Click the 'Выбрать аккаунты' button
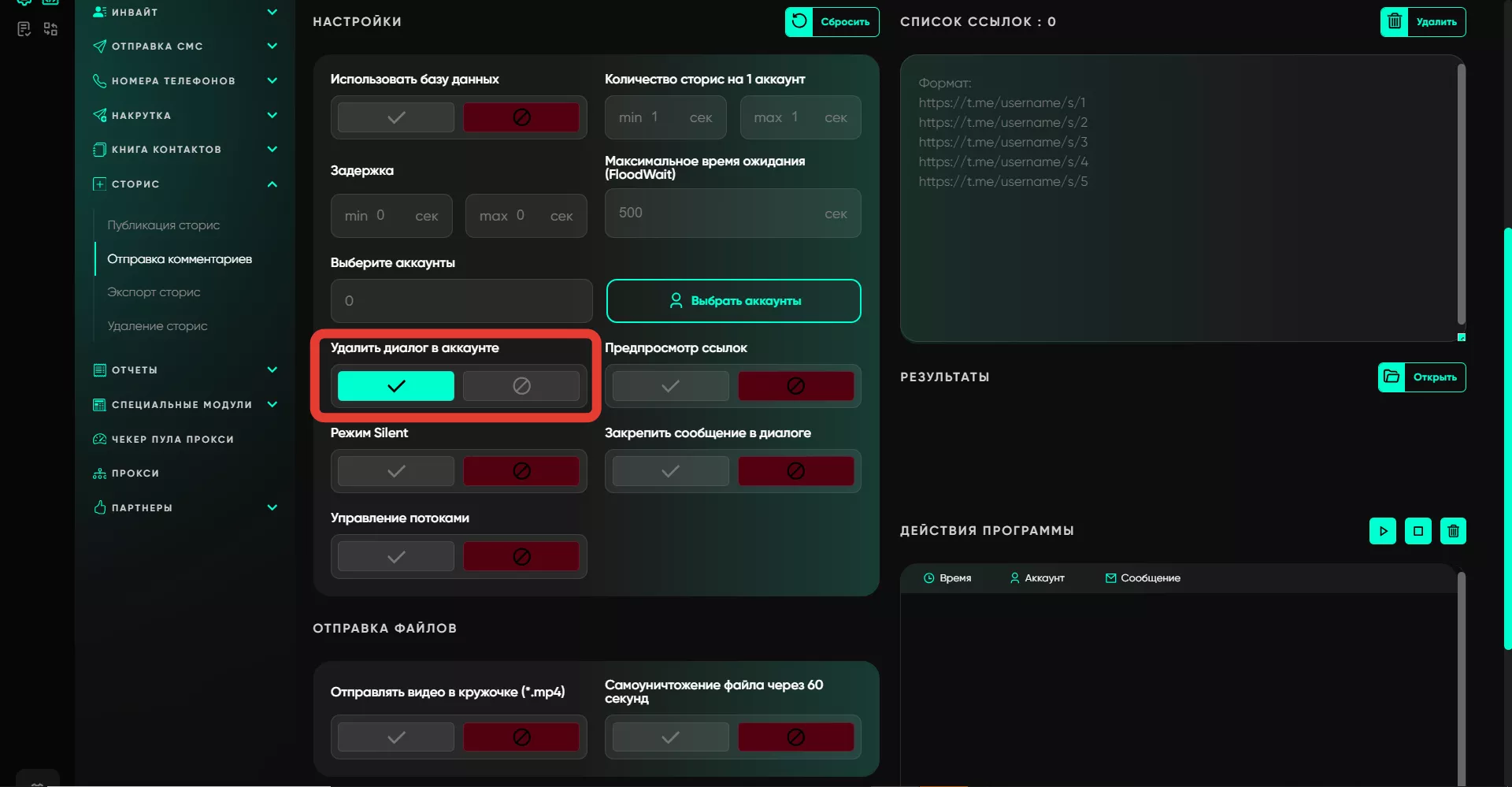 pos(734,301)
